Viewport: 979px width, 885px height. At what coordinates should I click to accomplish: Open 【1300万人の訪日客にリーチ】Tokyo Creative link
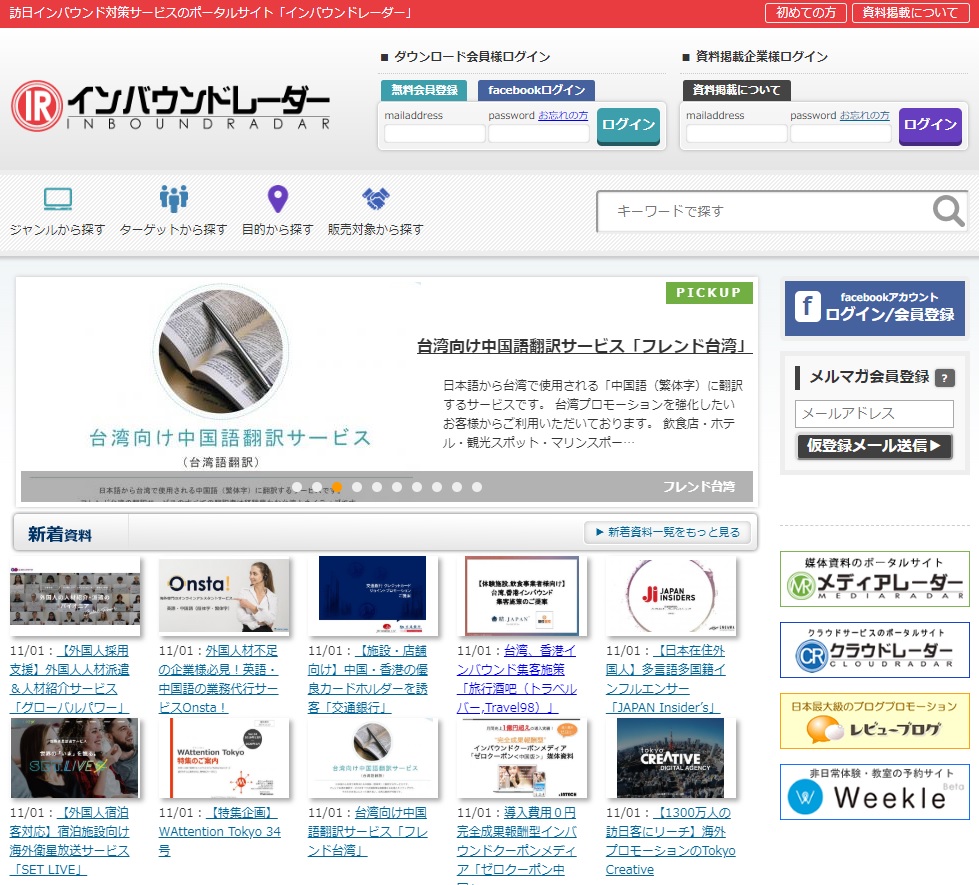pos(671,841)
